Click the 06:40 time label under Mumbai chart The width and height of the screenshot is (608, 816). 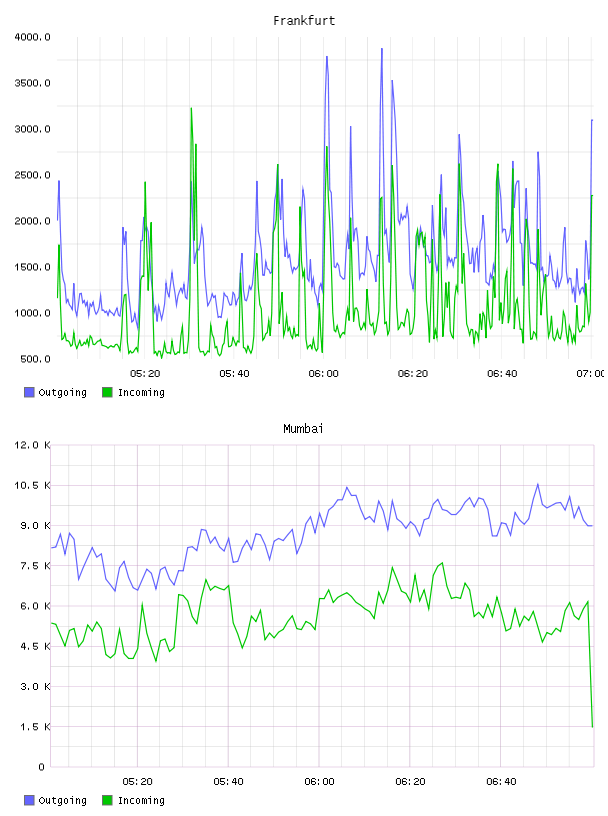[x=501, y=782]
